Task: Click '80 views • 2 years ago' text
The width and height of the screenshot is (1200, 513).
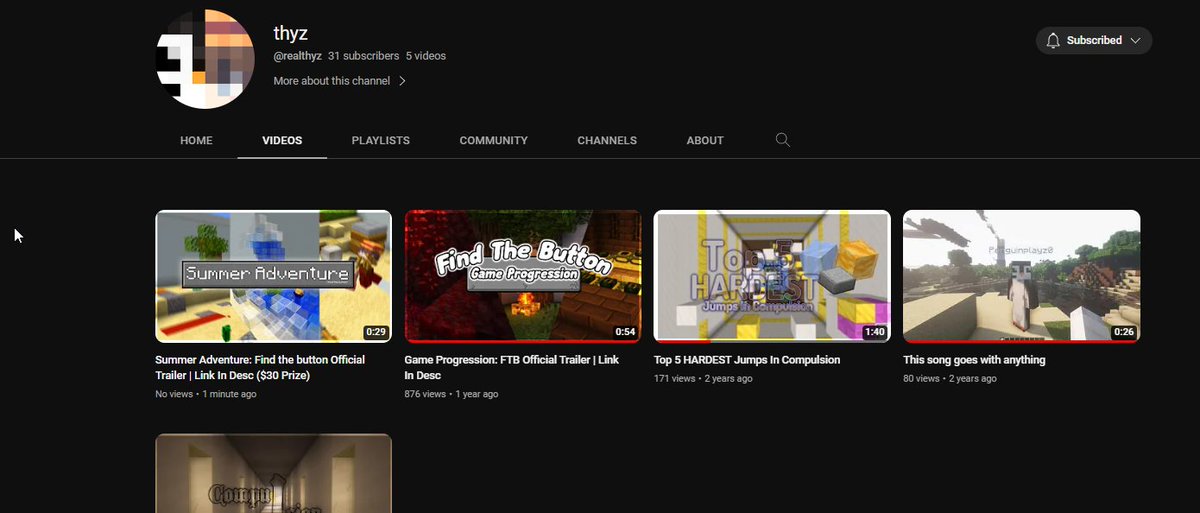Action: (950, 379)
